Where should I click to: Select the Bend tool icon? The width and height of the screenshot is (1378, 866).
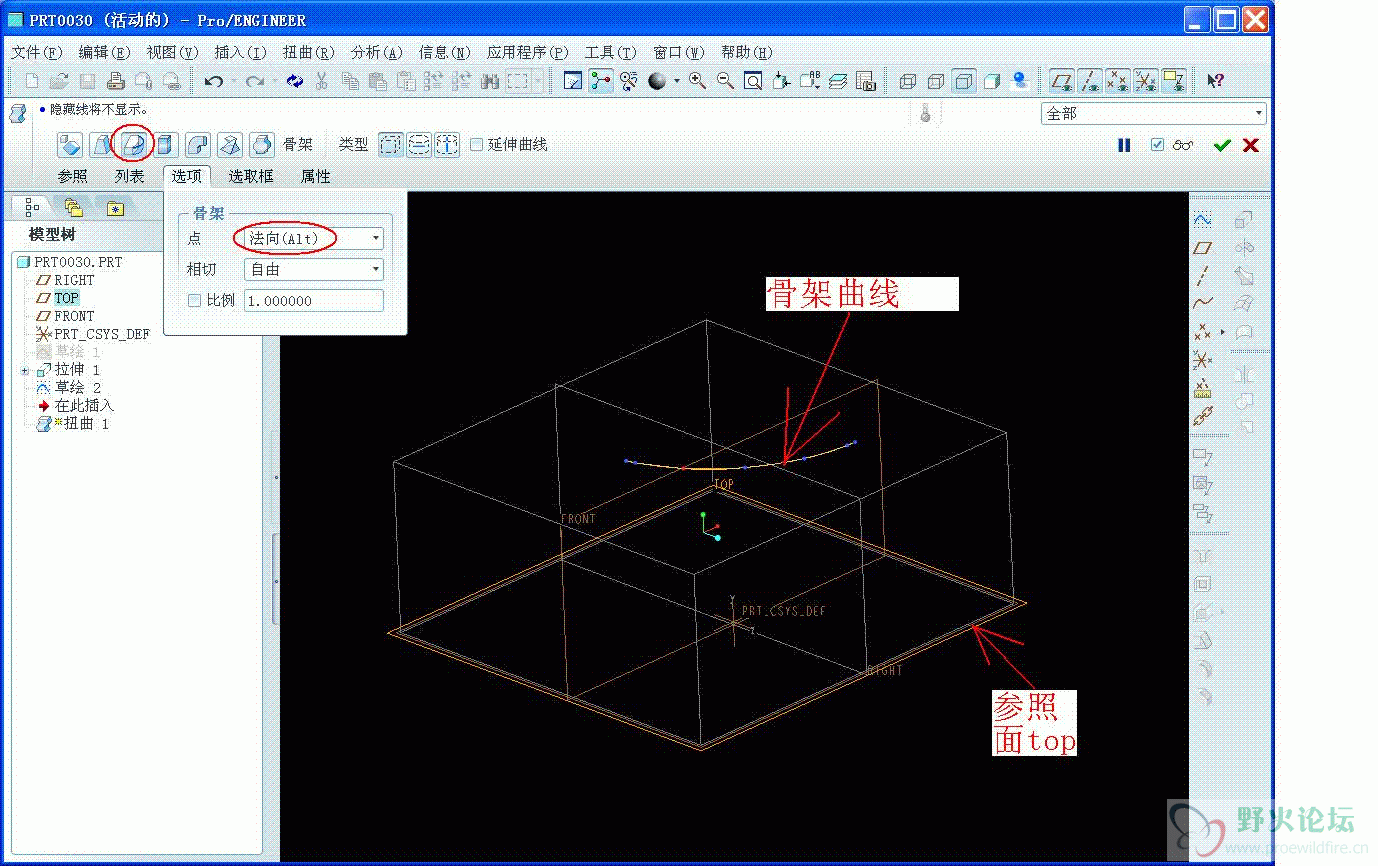(197, 145)
